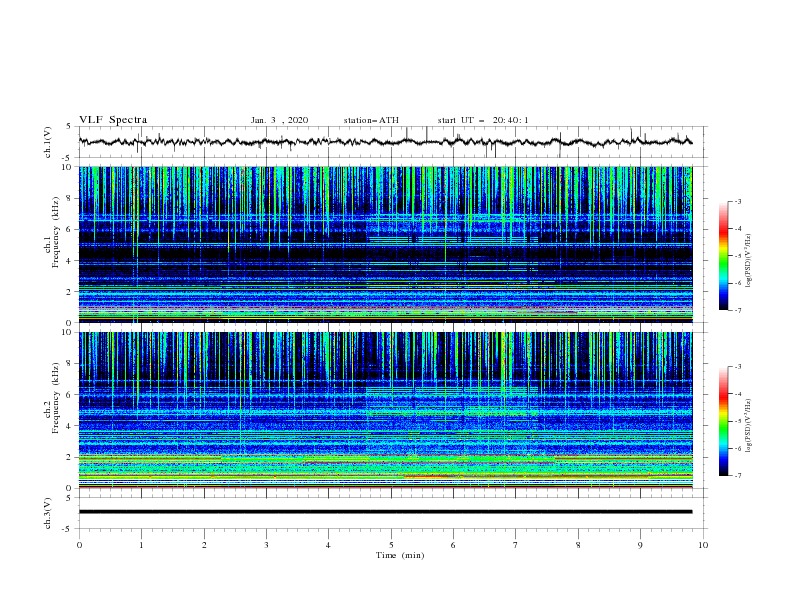Viewport: 792px width, 612px height.
Task: Click the '7' tick on Time axis
Action: pos(516,545)
